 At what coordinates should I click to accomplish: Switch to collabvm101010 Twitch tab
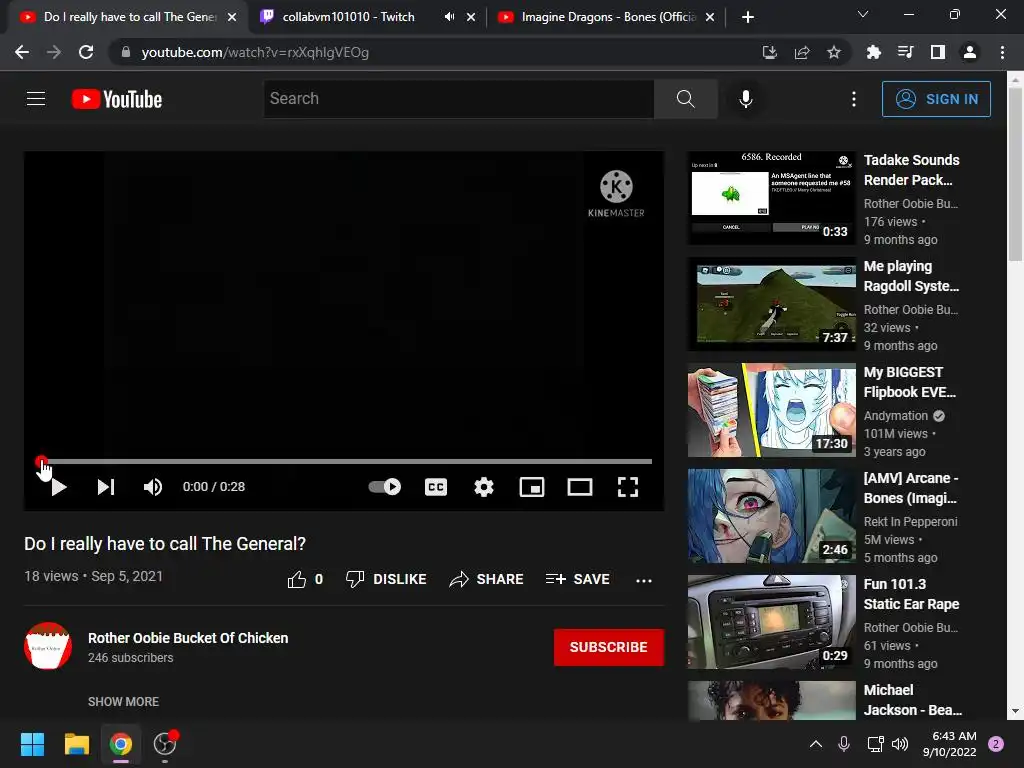click(348, 17)
